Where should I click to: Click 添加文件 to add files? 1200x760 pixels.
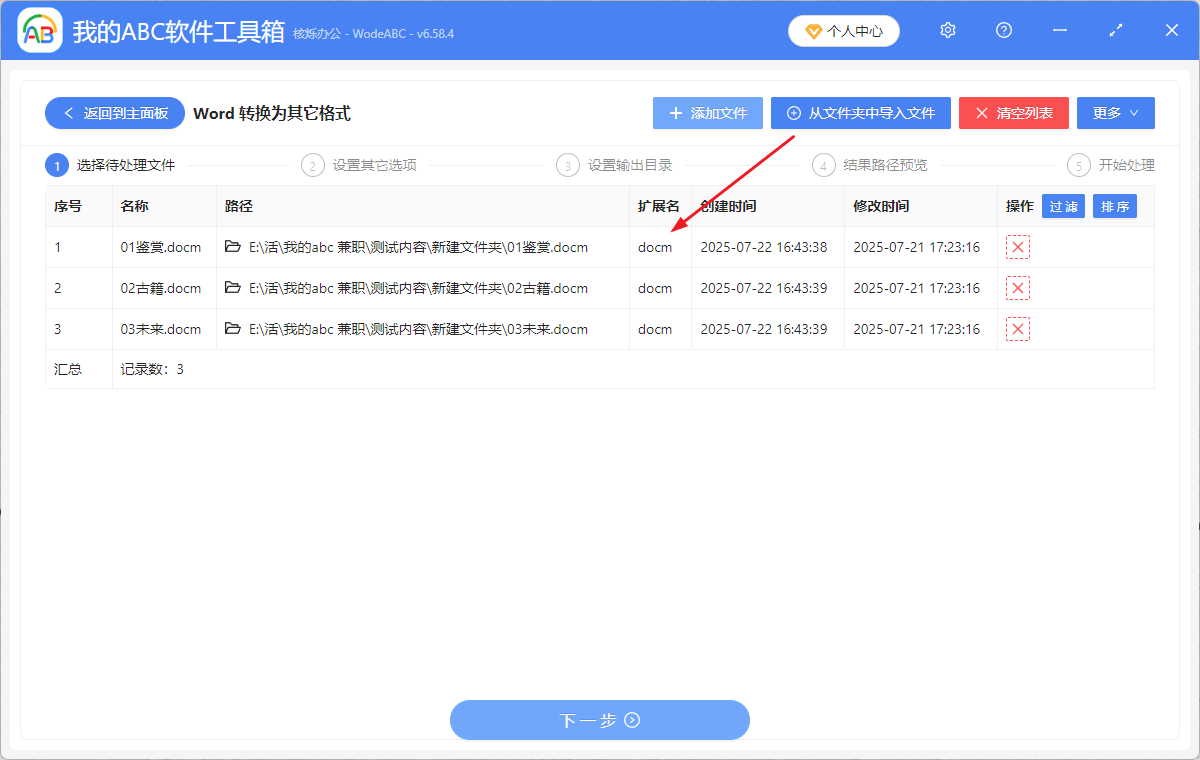click(707, 113)
